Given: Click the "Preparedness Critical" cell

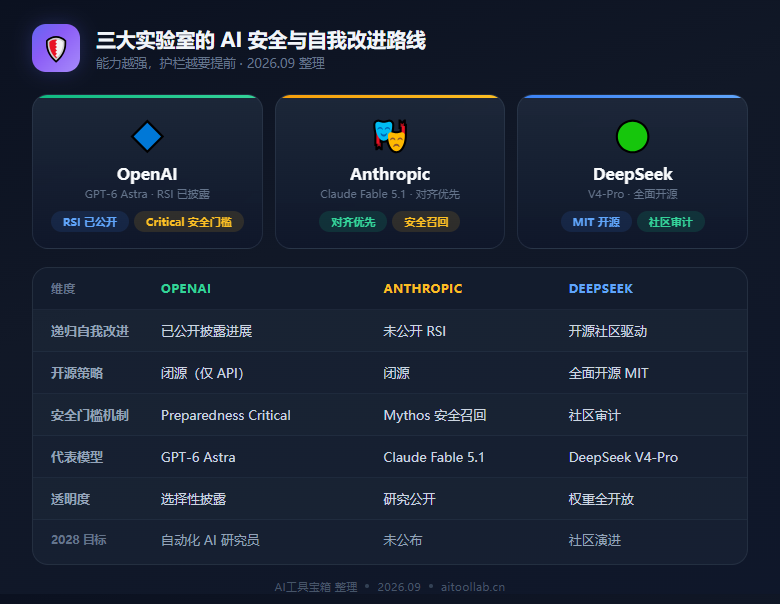Looking at the screenshot, I should tap(226, 415).
